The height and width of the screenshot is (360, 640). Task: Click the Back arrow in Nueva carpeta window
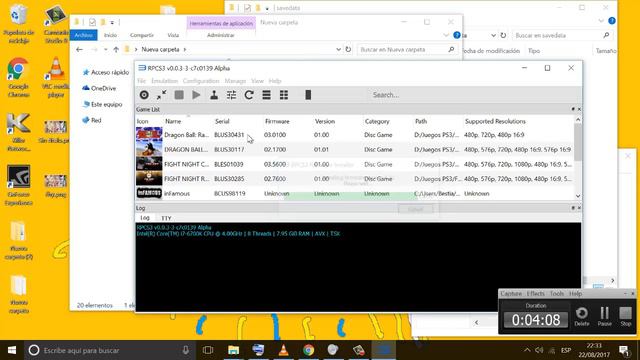pyautogui.click(x=79, y=49)
